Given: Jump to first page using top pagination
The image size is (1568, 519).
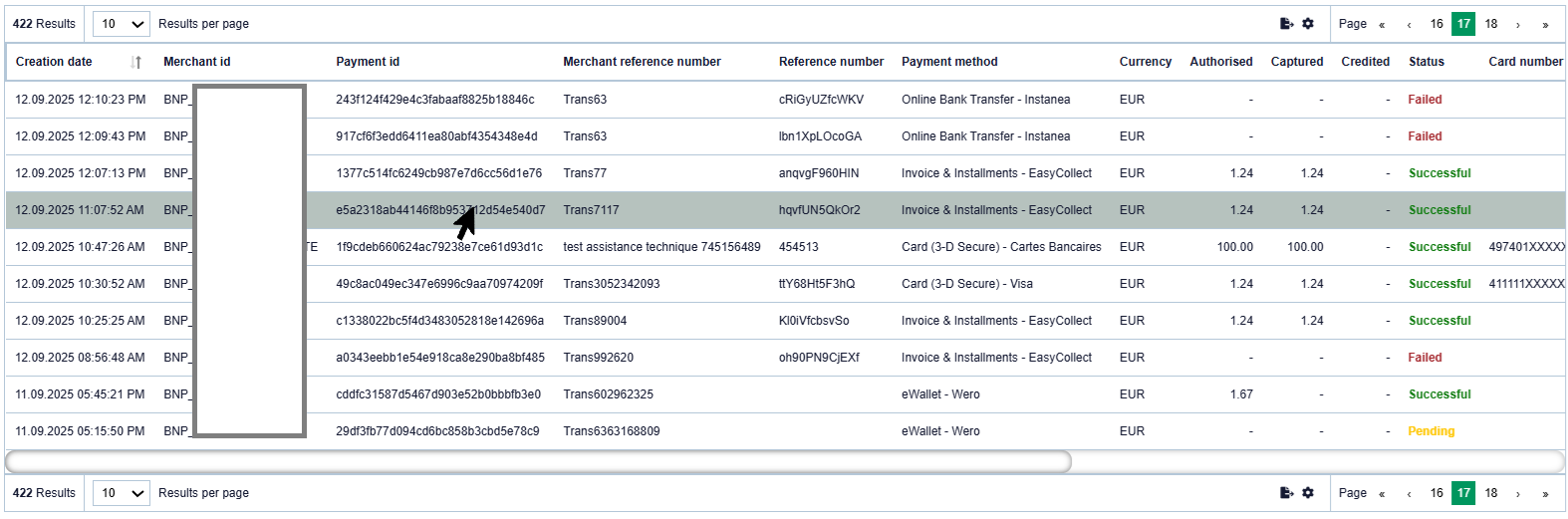Looking at the screenshot, I should pyautogui.click(x=1382, y=25).
